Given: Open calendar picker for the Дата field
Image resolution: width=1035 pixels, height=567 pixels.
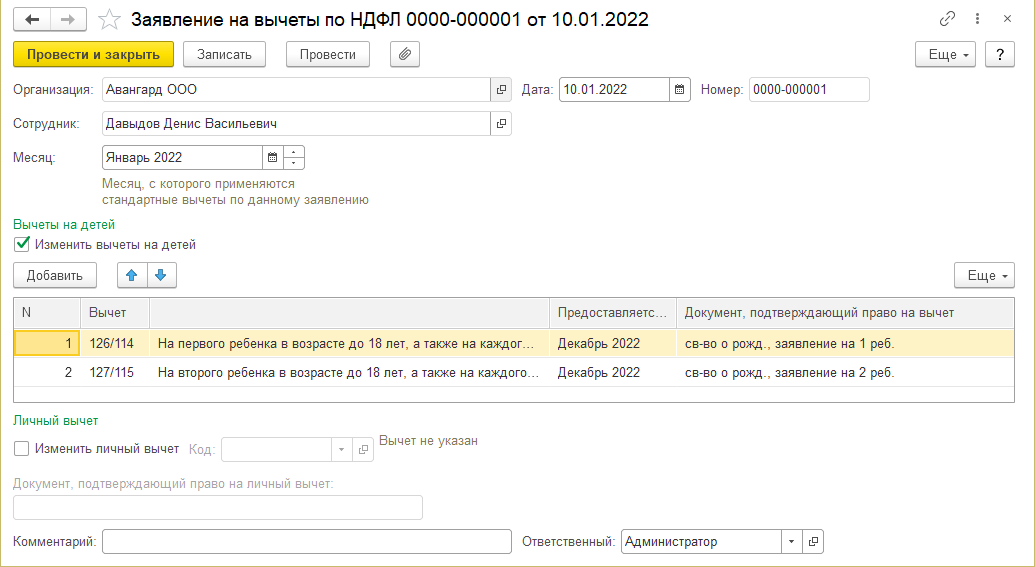Looking at the screenshot, I should point(680,90).
